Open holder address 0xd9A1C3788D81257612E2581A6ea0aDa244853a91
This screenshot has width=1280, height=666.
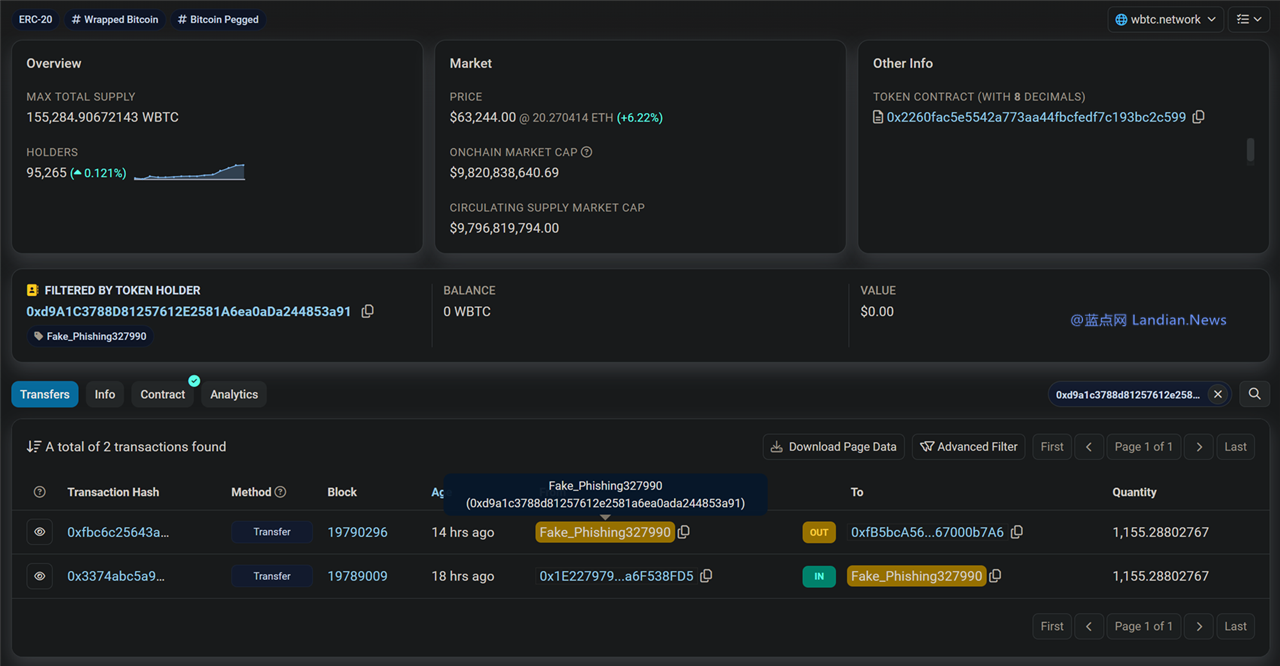pos(189,312)
